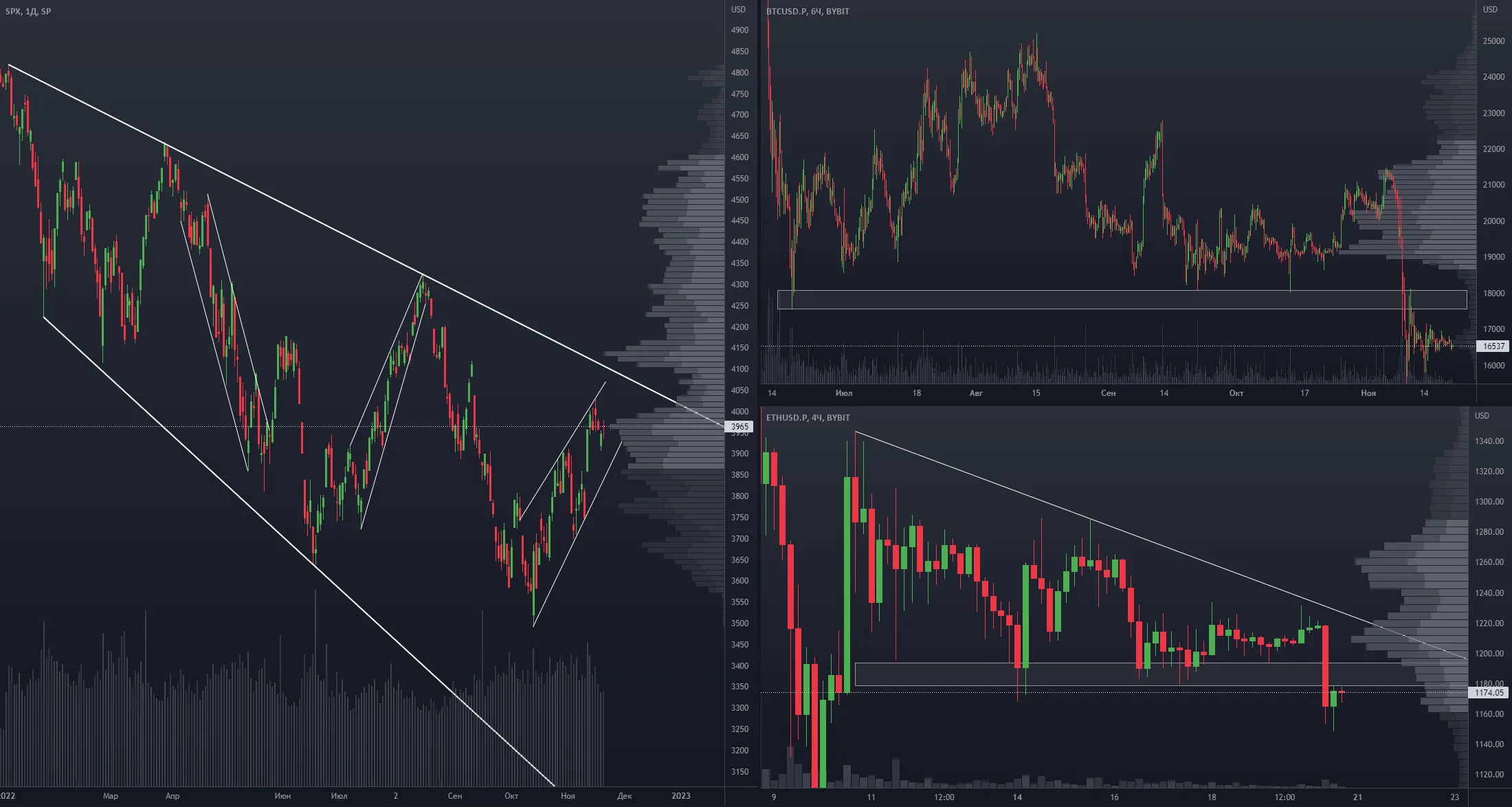Click the 25000 level on BTC price axis

pyautogui.click(x=1494, y=41)
